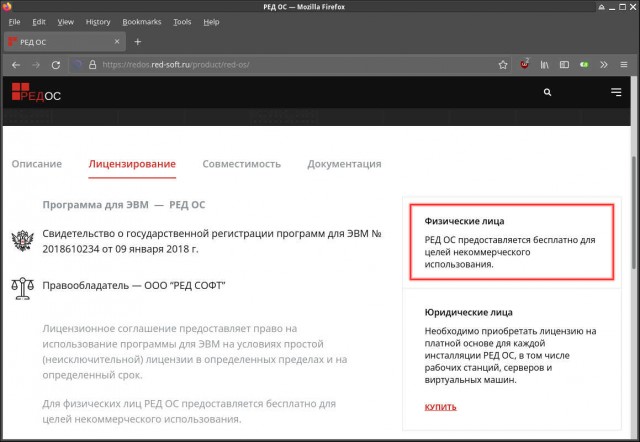Open the Tools menu

pyautogui.click(x=182, y=22)
